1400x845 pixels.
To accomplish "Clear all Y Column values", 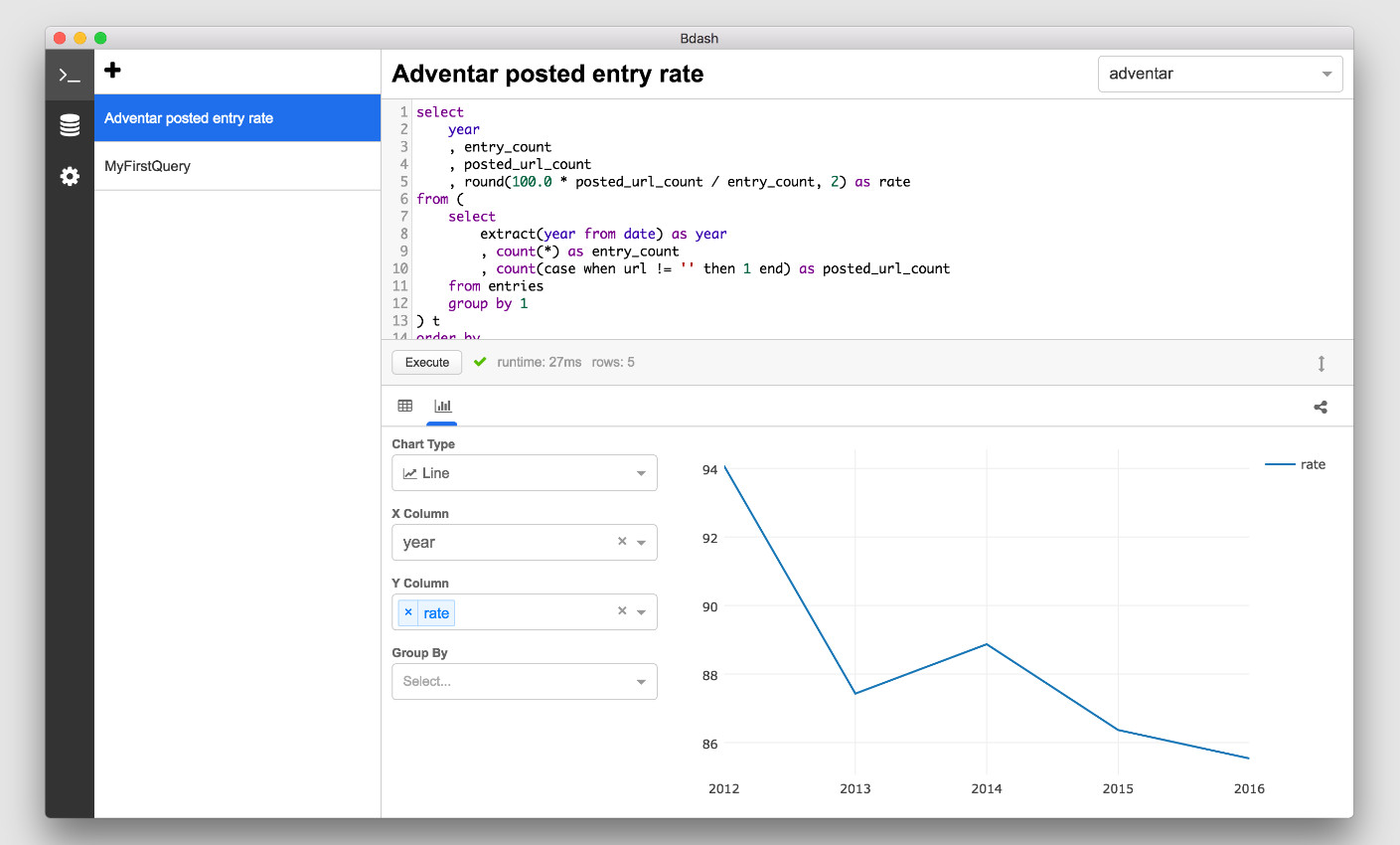I will pyautogui.click(x=622, y=611).
